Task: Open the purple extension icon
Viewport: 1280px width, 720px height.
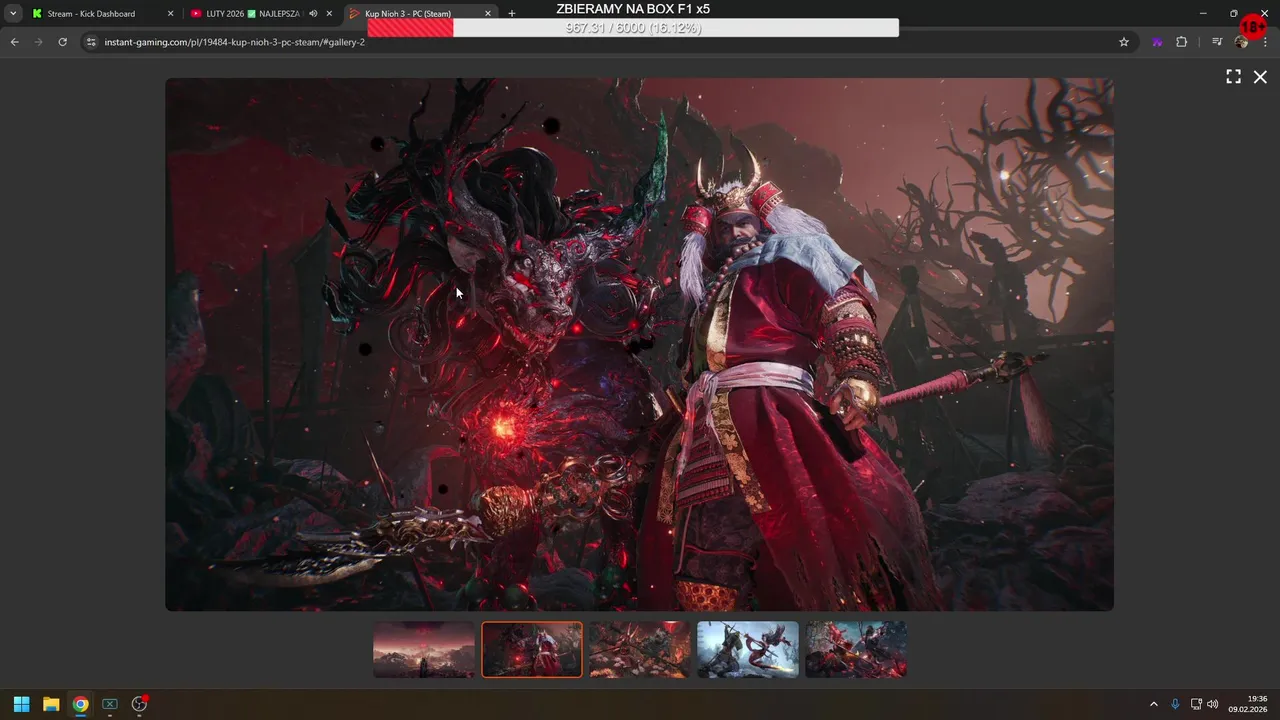Action: coord(1157,42)
